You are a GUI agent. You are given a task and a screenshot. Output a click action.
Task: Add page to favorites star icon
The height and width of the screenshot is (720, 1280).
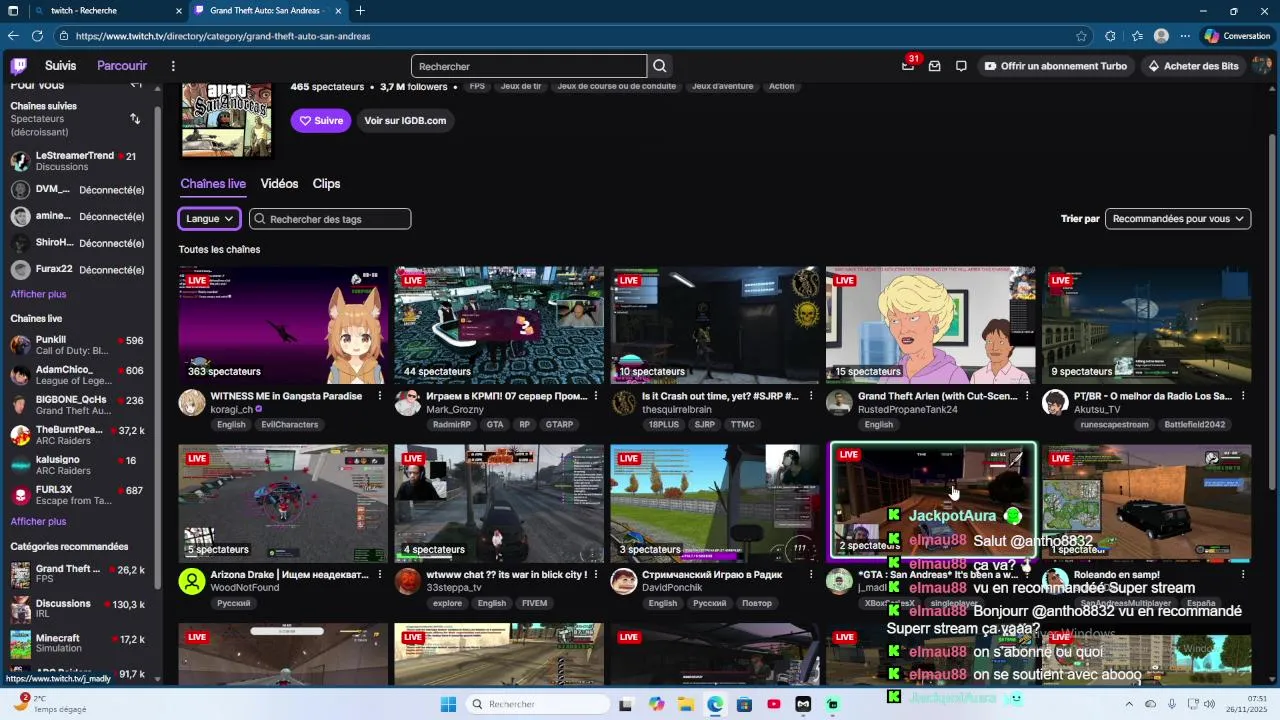1081,36
